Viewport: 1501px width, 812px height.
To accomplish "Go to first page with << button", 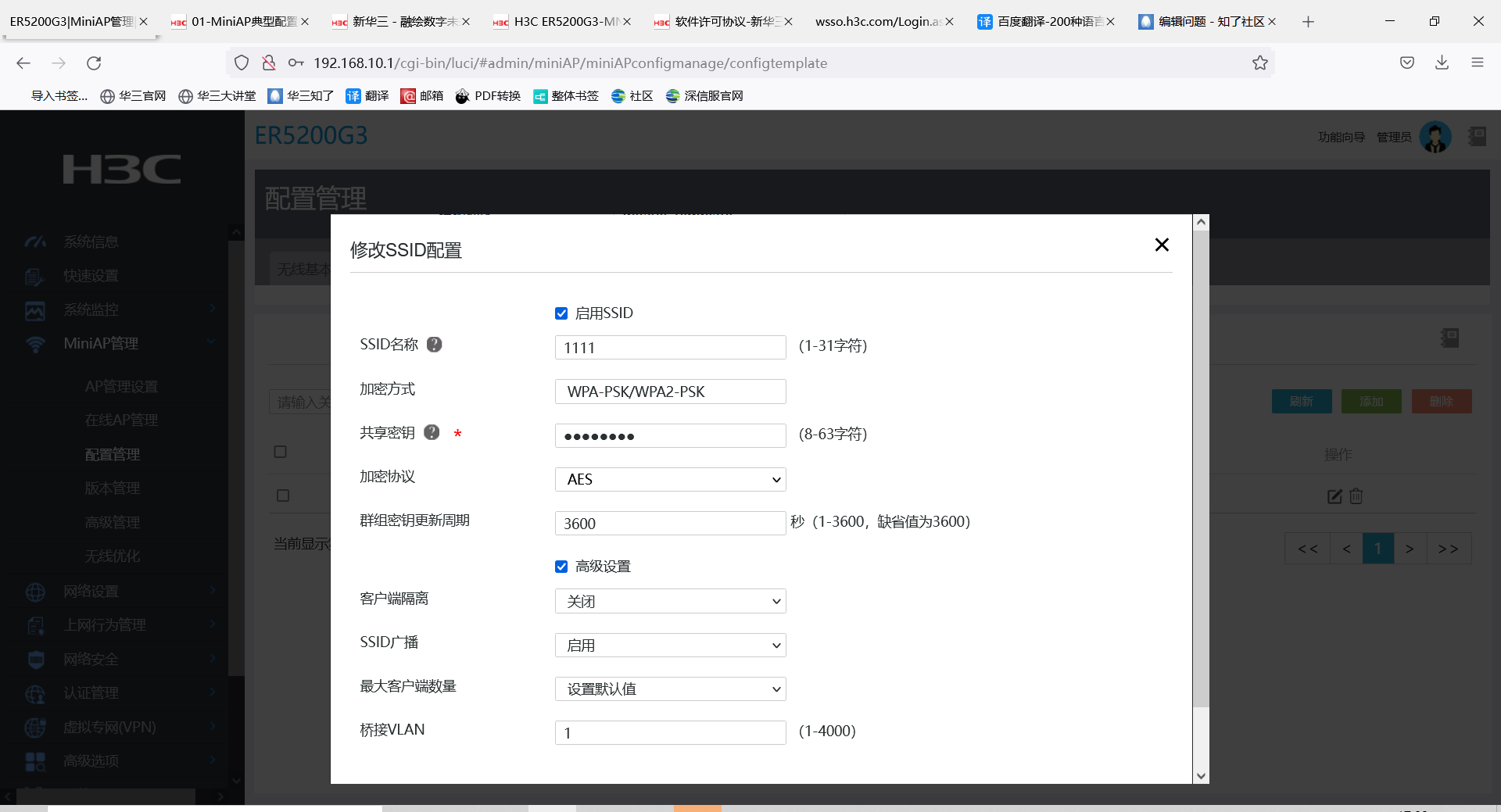I will point(1308,549).
